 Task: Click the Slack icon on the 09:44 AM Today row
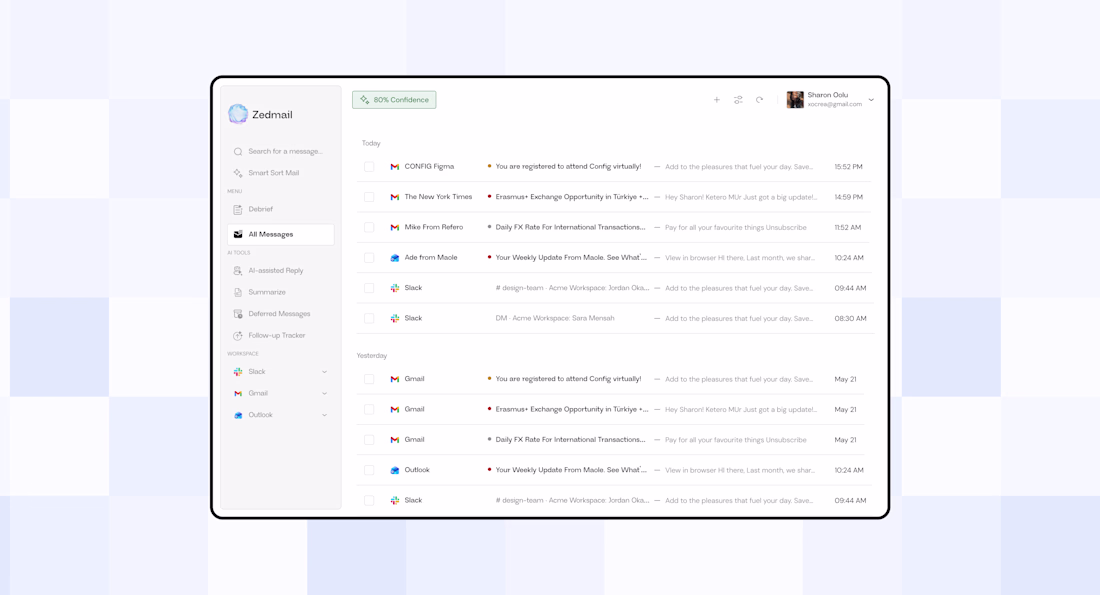(x=394, y=288)
